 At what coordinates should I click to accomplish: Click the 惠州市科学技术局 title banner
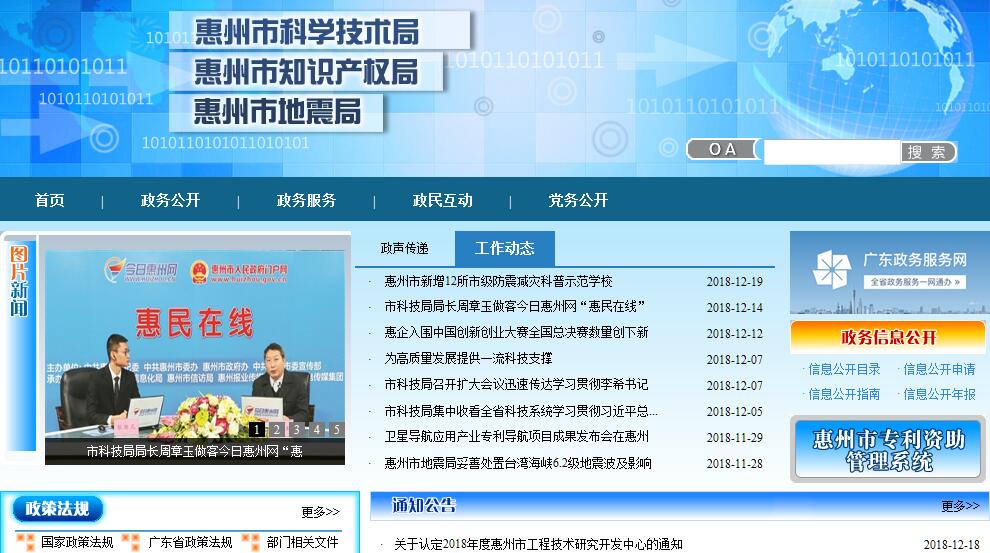click(319, 30)
